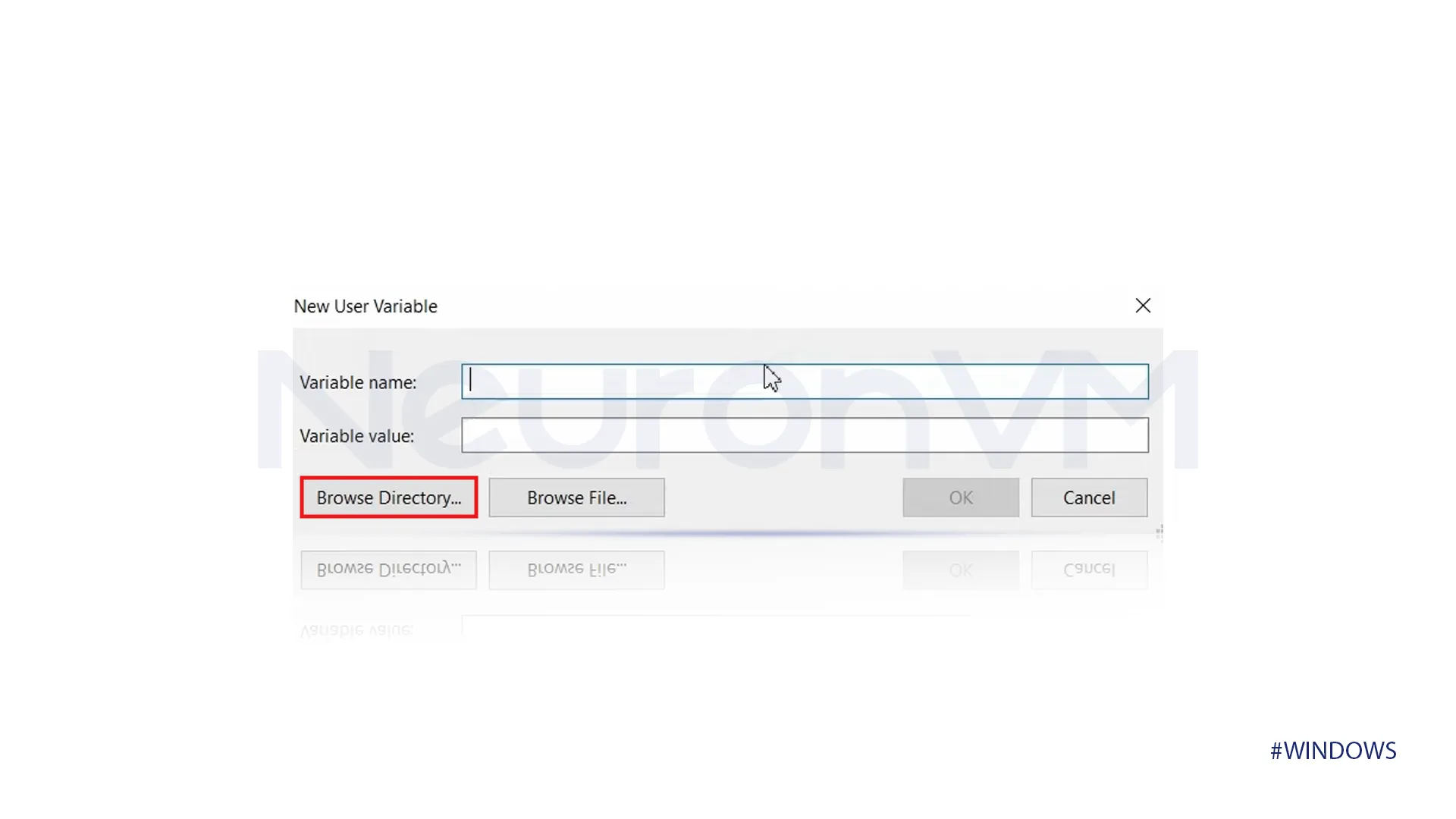Click the 'New User Variable' title text
Viewport: 1456px width, 819px height.
[366, 306]
